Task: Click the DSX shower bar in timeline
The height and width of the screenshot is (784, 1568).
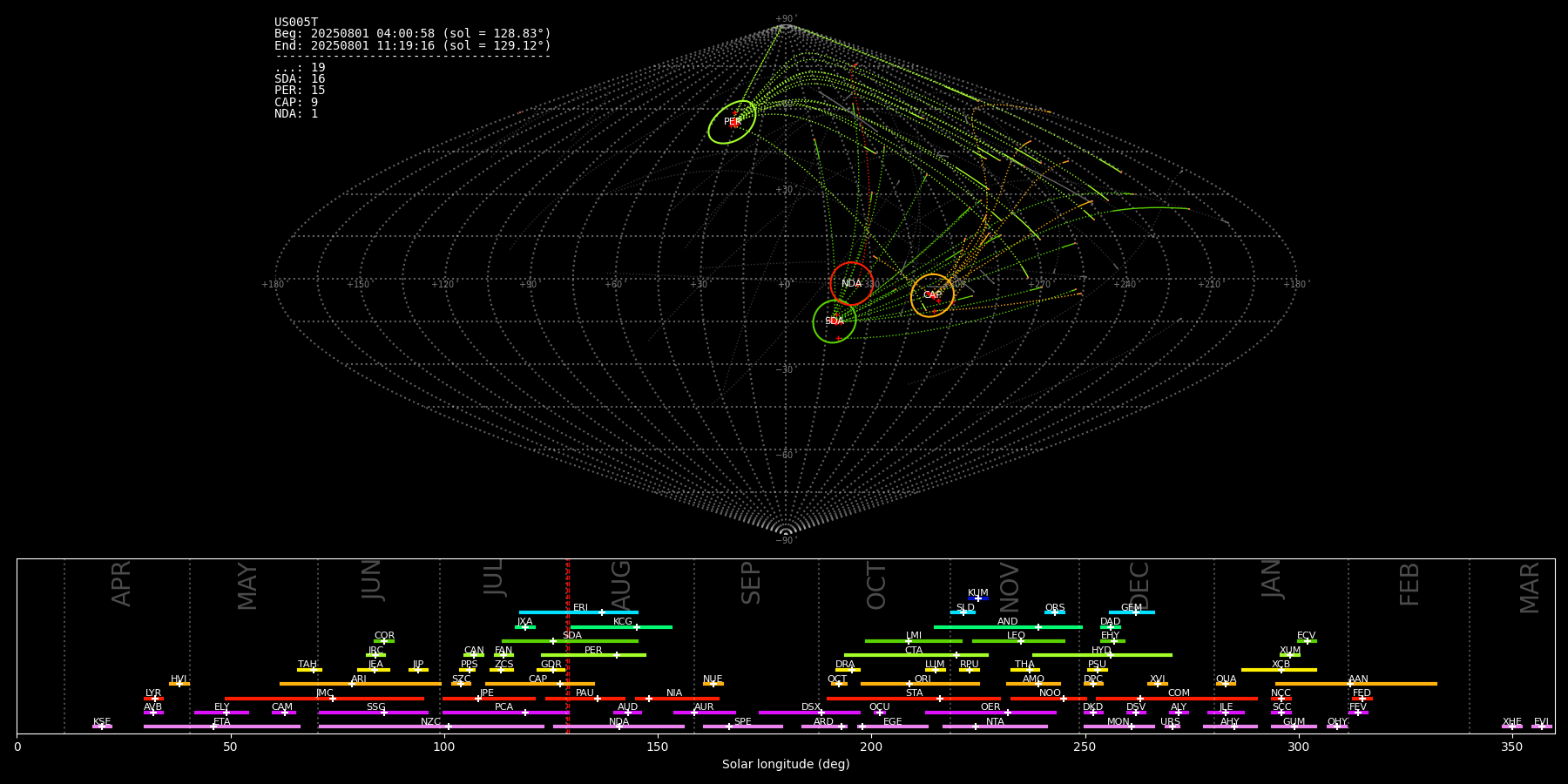Action: point(809,713)
